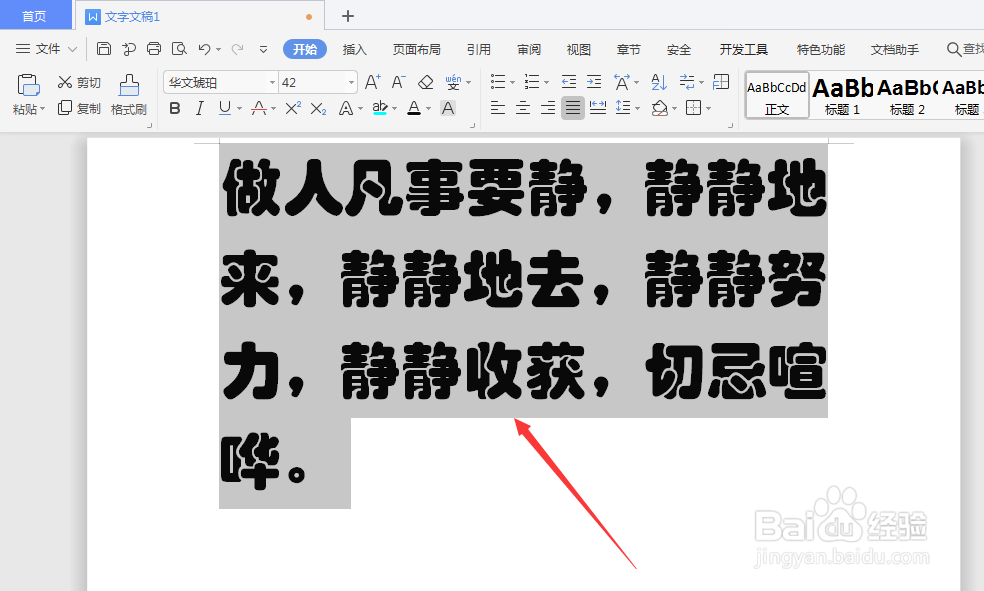Click the search magnifier icon (查找)

point(954,49)
